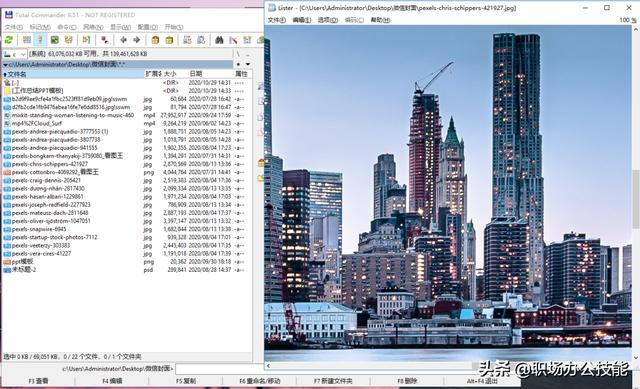Click the command line input field
This screenshot has height=389, width=640.
(x=220, y=369)
